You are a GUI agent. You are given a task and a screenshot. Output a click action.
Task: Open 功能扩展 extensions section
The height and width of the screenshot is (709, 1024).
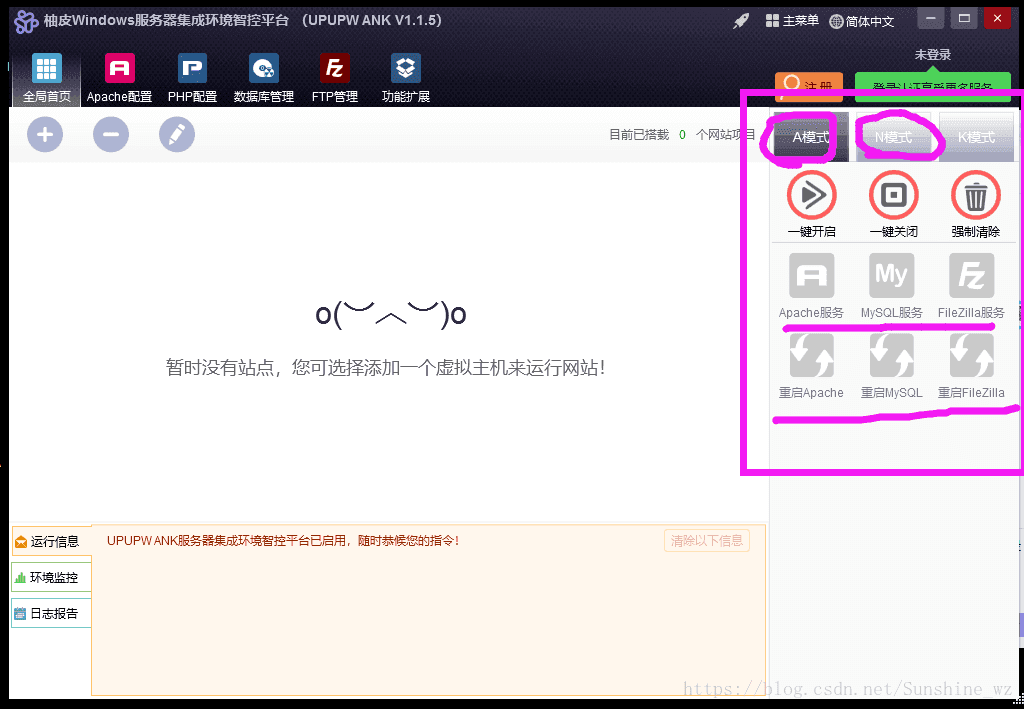[406, 78]
